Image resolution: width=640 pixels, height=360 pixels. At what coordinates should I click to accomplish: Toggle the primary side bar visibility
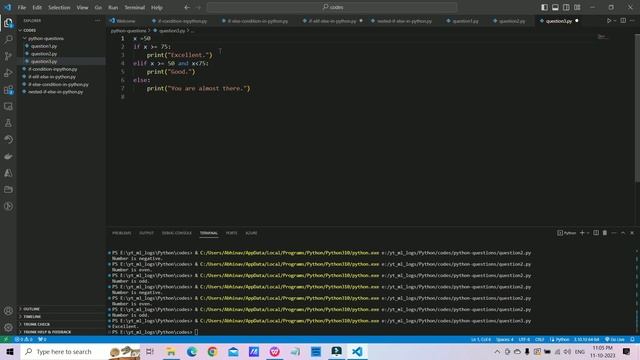[544, 7]
